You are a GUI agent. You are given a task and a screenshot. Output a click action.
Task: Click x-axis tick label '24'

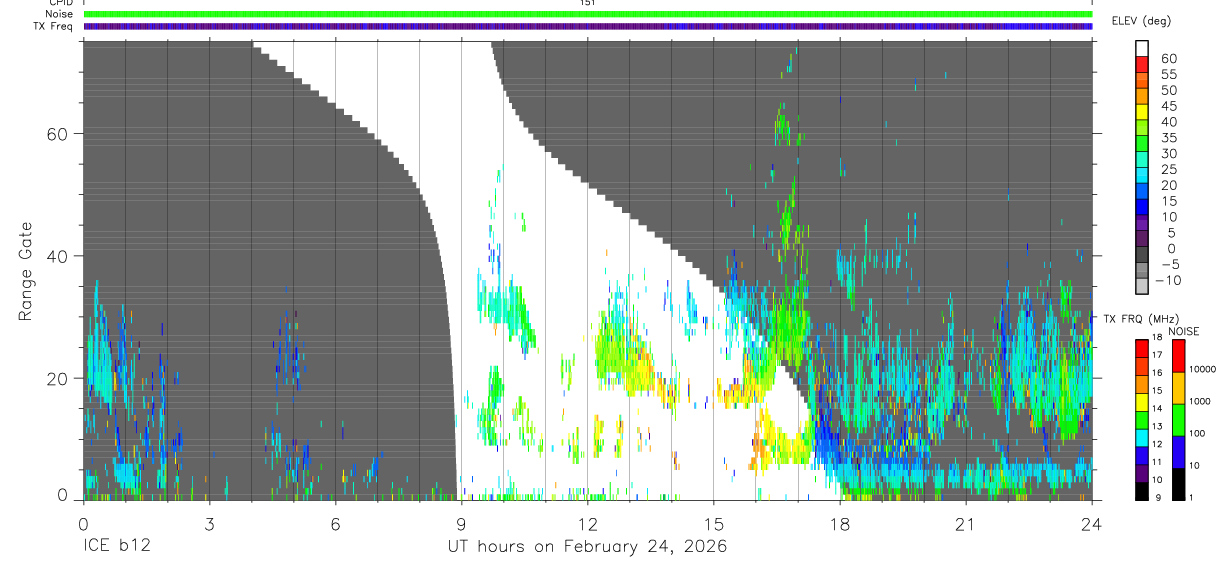1091,525
